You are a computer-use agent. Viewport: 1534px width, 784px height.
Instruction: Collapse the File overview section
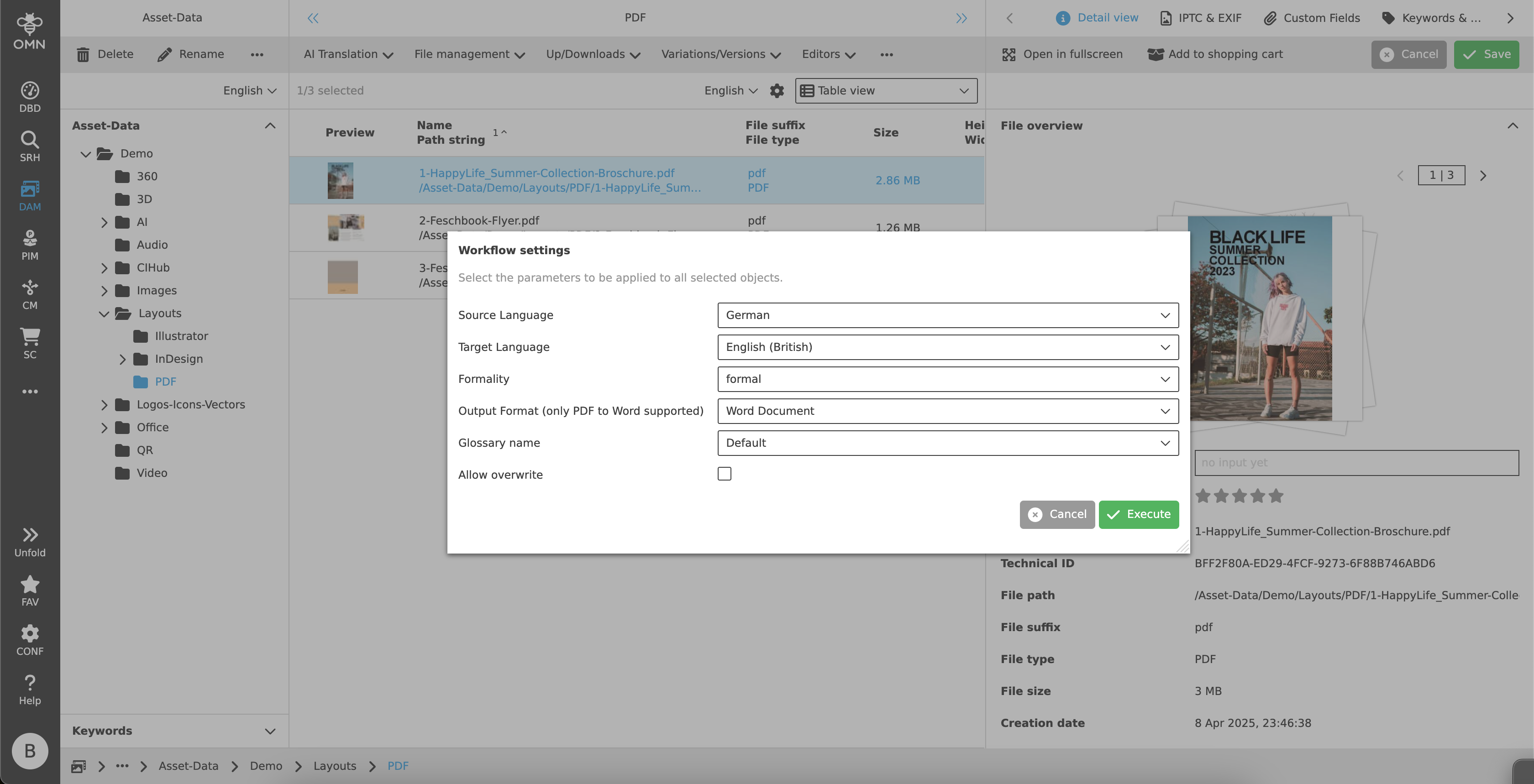[1513, 125]
